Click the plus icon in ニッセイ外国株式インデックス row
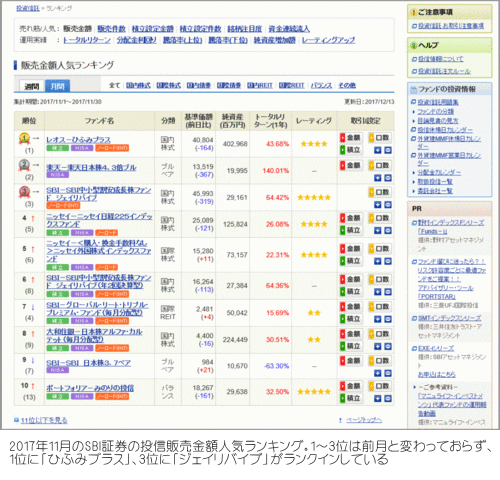 (x=377, y=261)
